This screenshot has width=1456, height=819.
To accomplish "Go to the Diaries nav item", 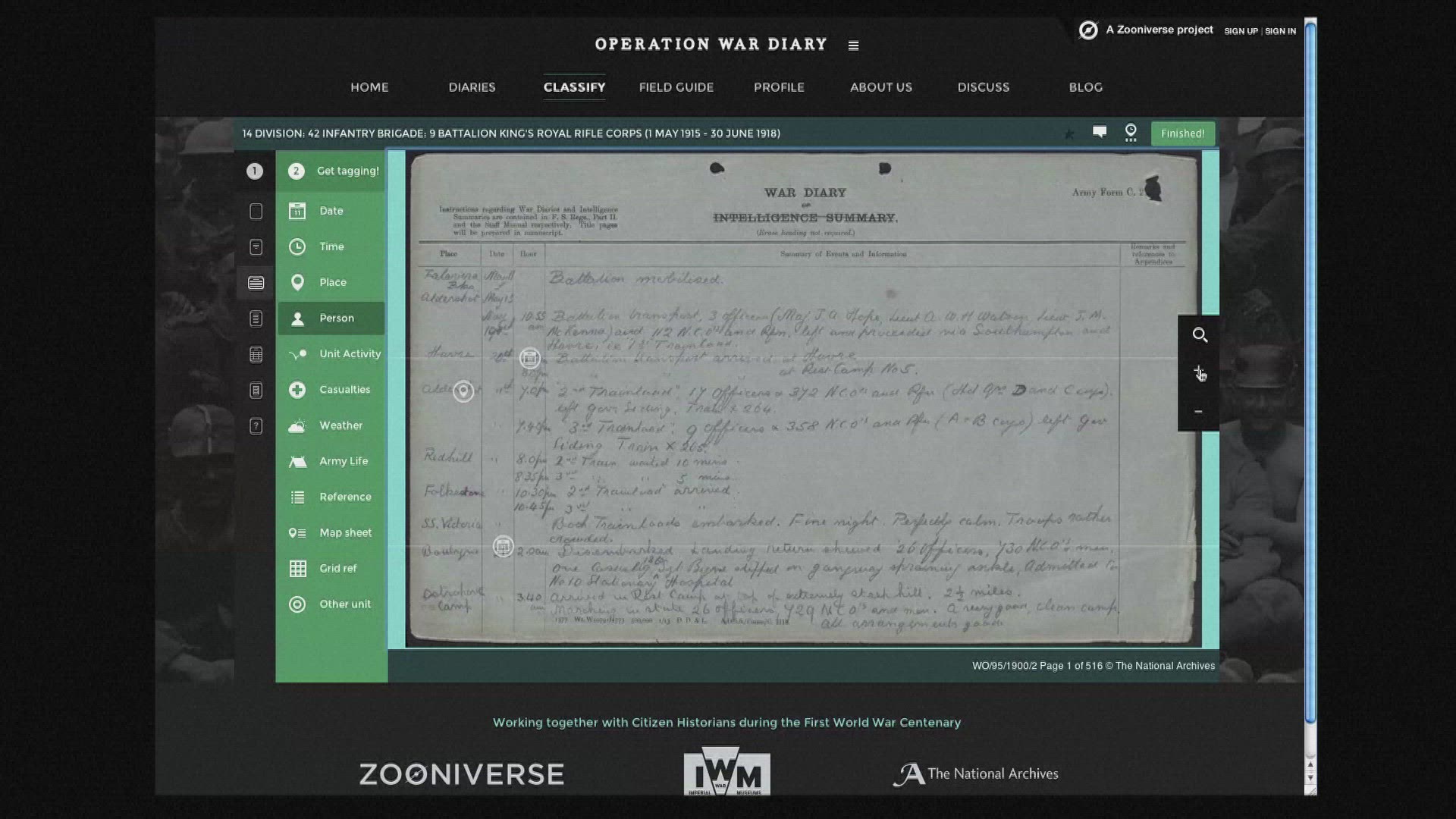I will [x=472, y=87].
